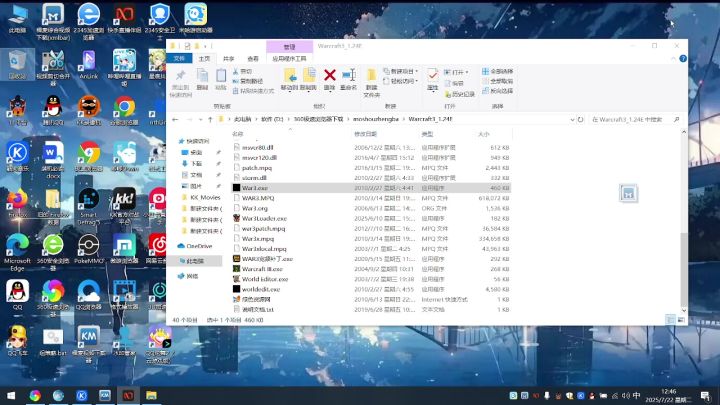Click the Back arrow in Explorer navigation

175,119
